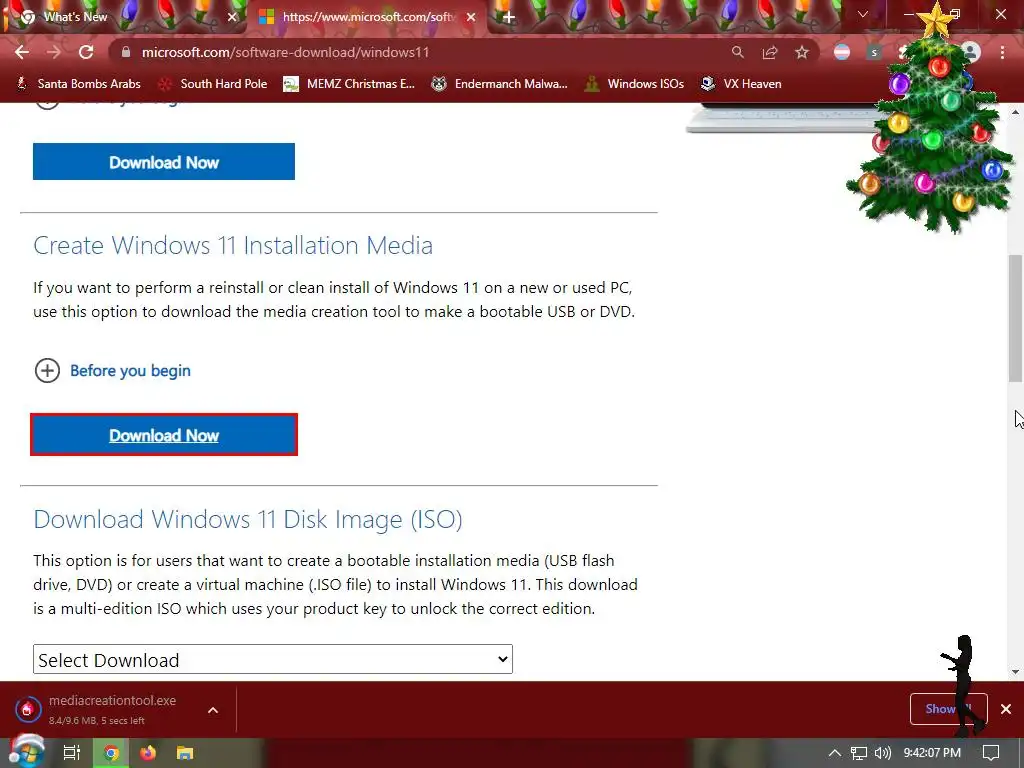The height and width of the screenshot is (768, 1024).
Task: Expand Before you begin above the red-outlined button
Action: pyautogui.click(x=112, y=370)
